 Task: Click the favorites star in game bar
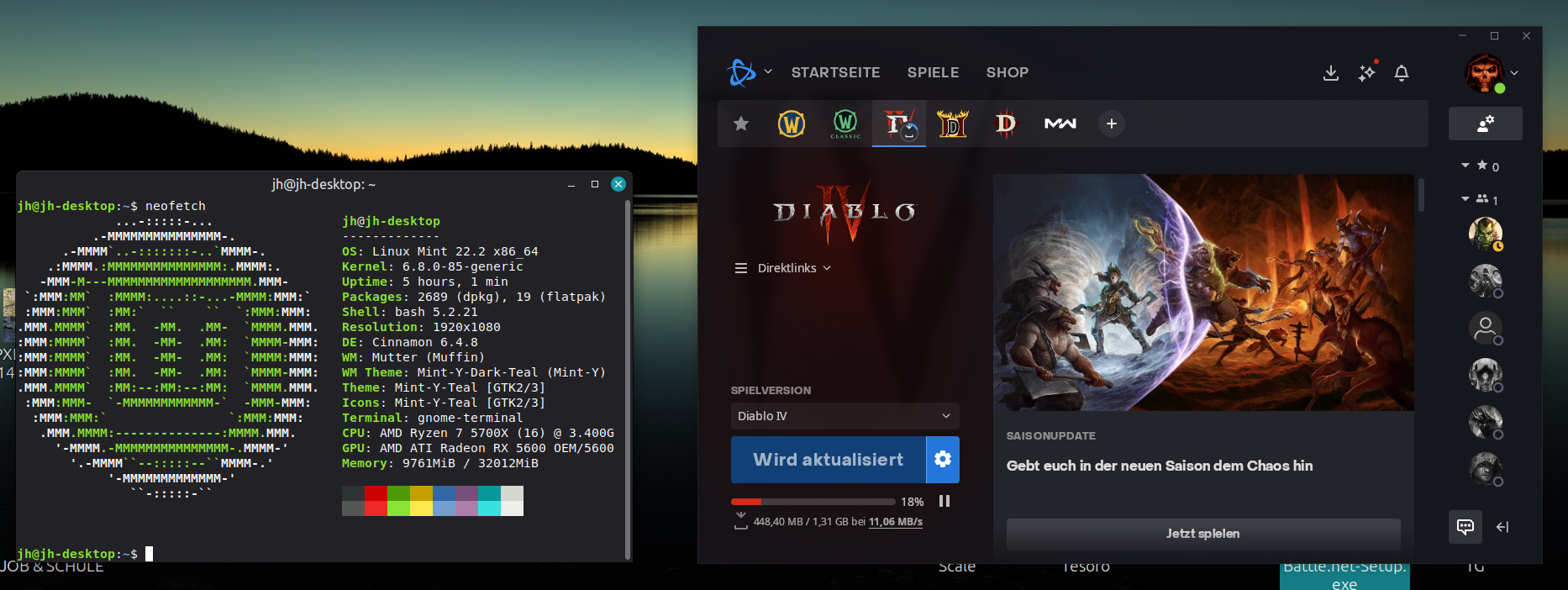(741, 124)
